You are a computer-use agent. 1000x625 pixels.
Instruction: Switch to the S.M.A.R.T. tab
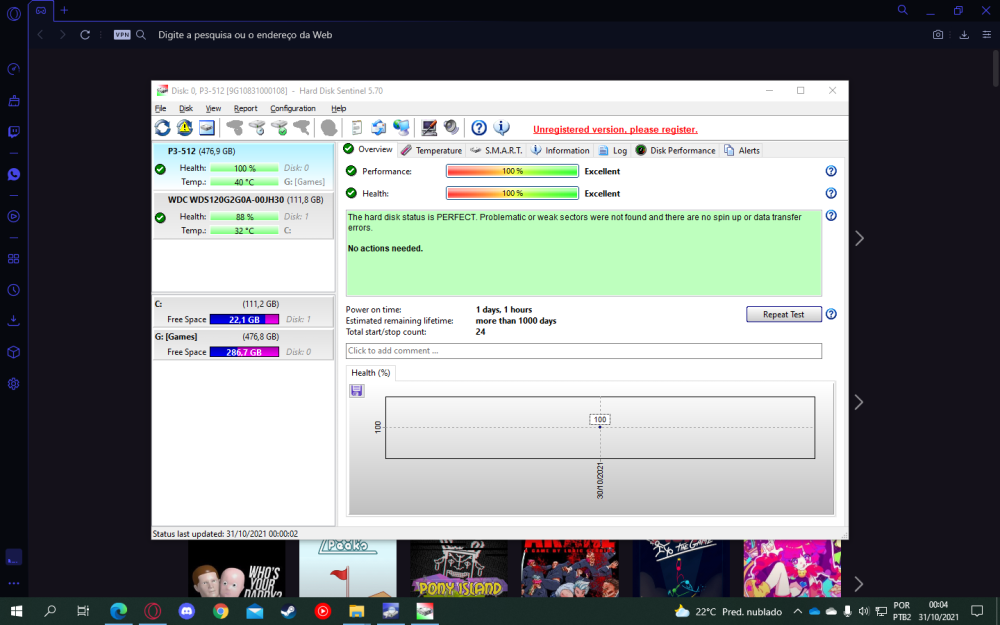click(497, 150)
